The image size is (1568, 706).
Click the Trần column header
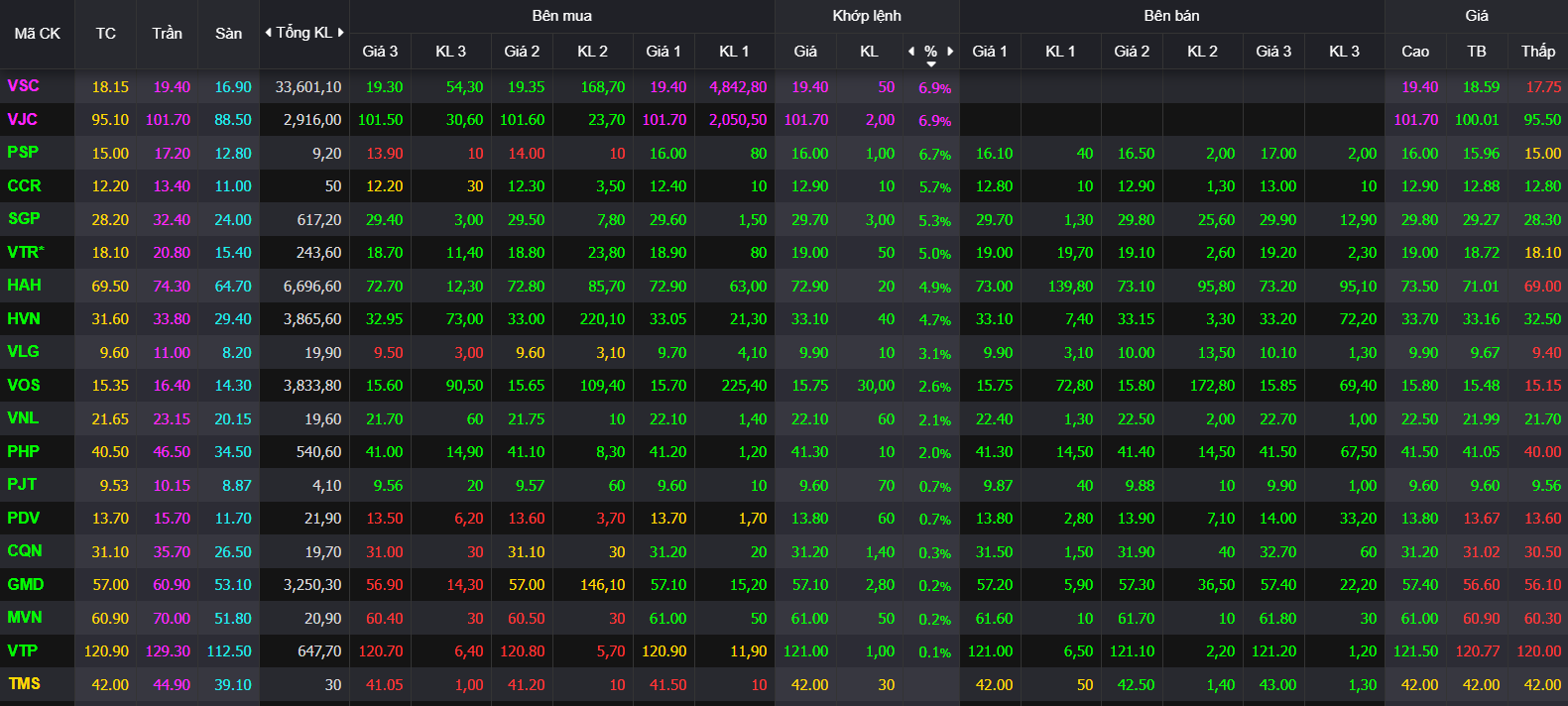point(168,33)
